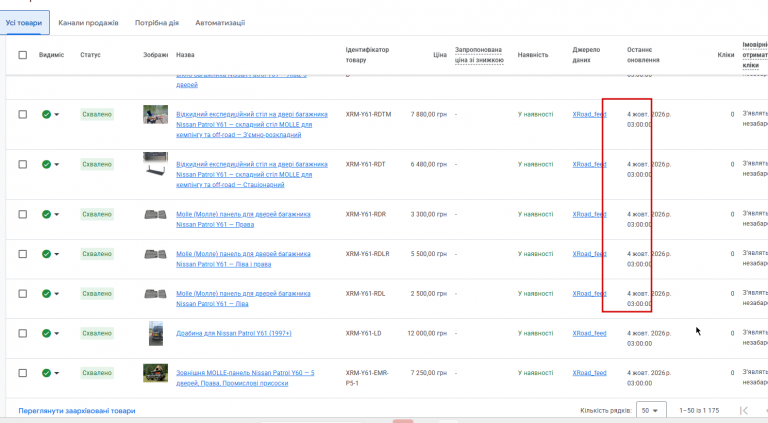The height and width of the screenshot is (423, 768).
Task: Click the Наявність column header
Action: tap(532, 55)
